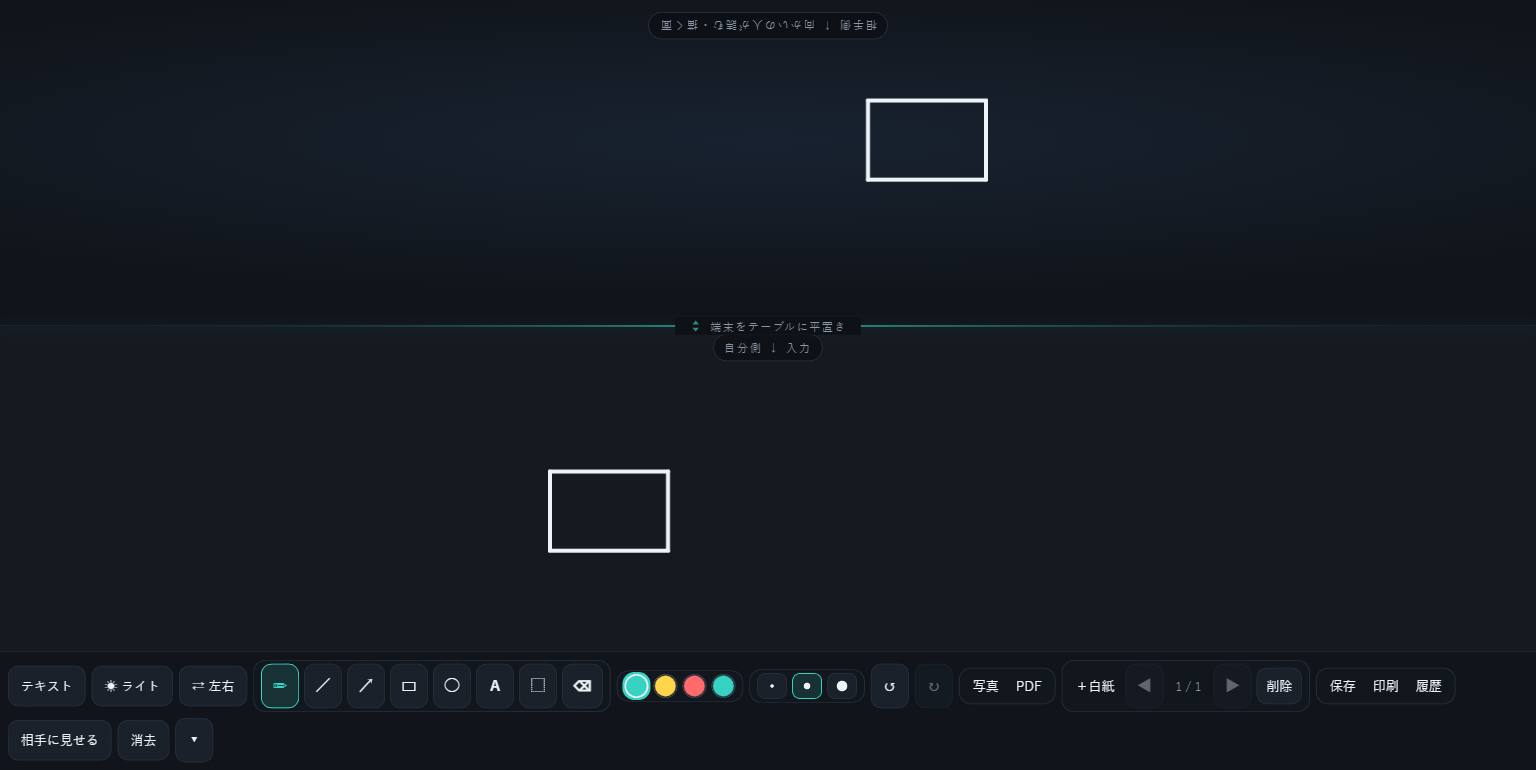Choose the largest stroke width dot
Viewport: 1536px width, 770px height.
click(842, 686)
